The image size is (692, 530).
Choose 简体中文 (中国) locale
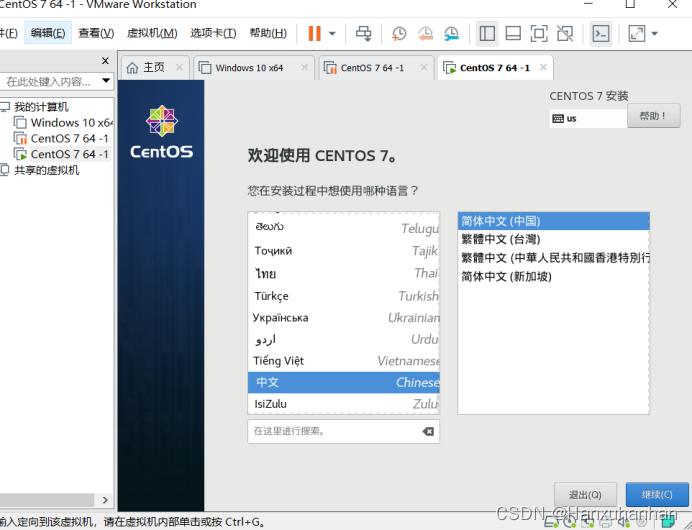[x=553, y=221]
